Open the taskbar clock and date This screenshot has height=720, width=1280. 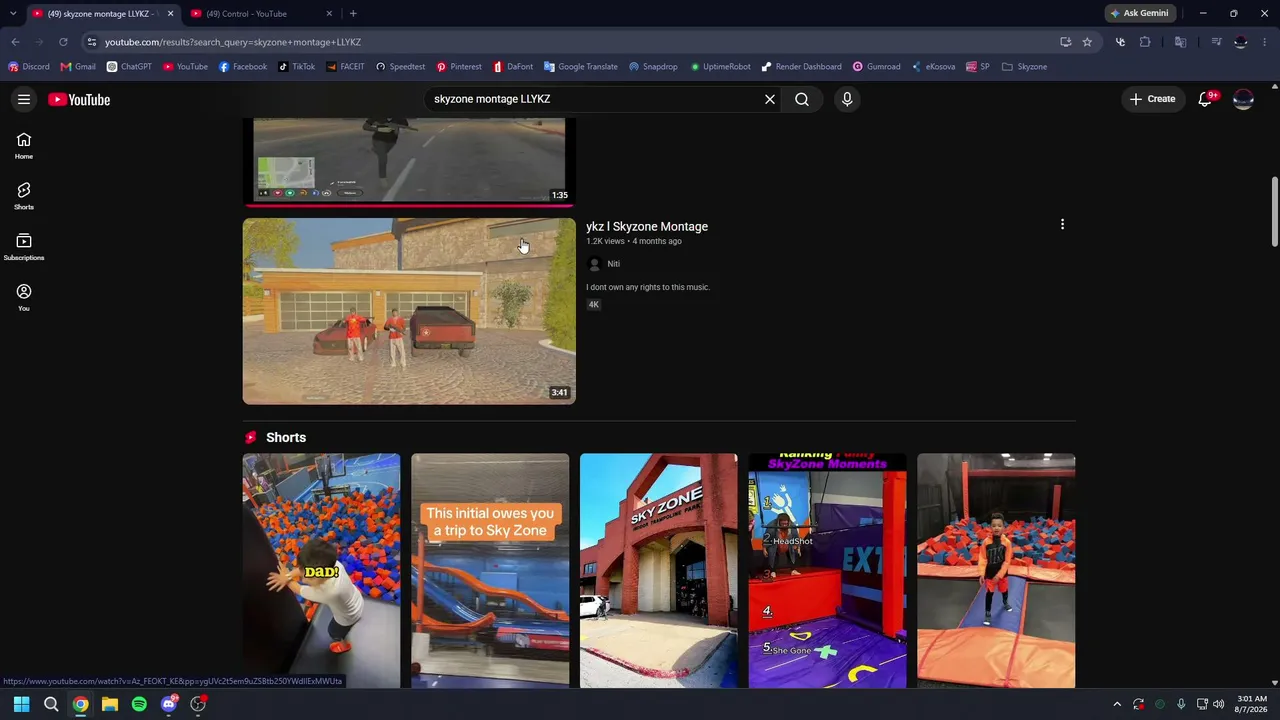(1252, 704)
